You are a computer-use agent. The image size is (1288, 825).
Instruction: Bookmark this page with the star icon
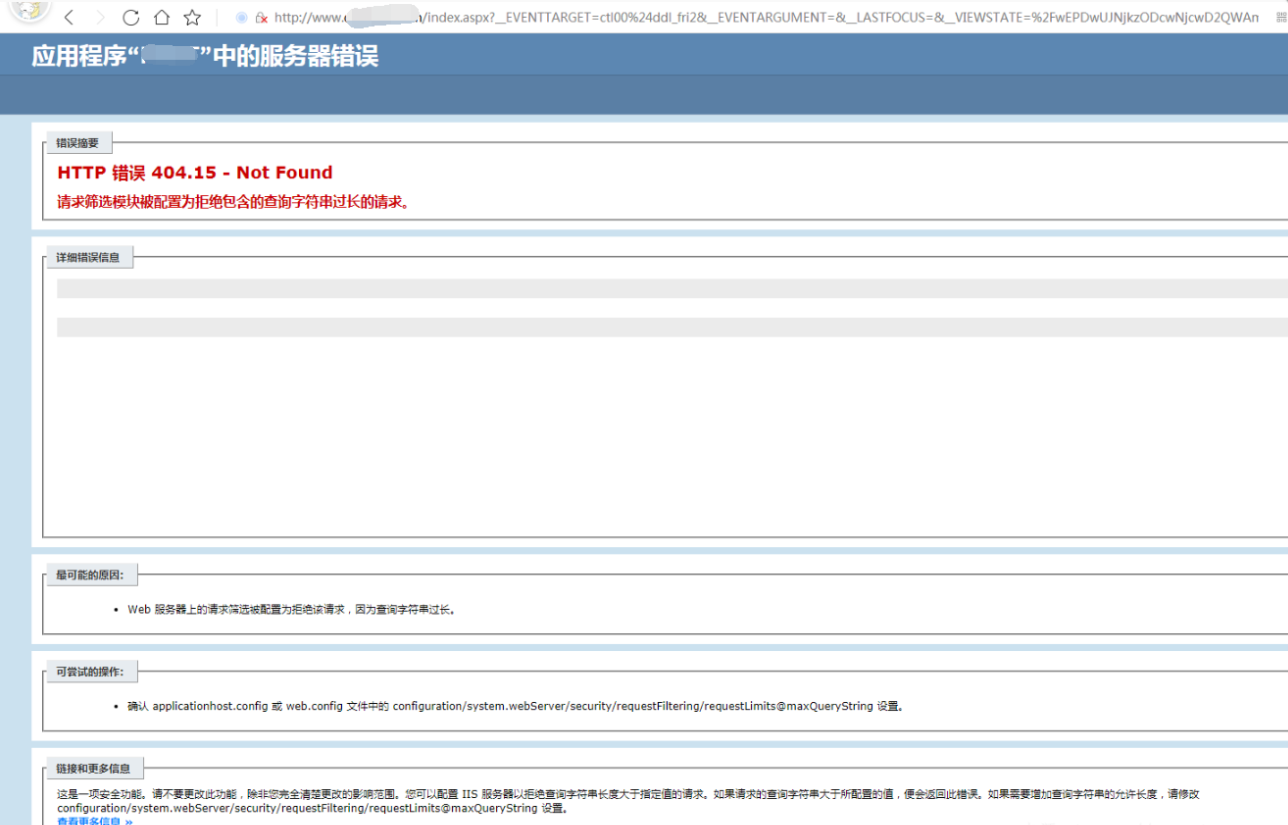coord(192,17)
